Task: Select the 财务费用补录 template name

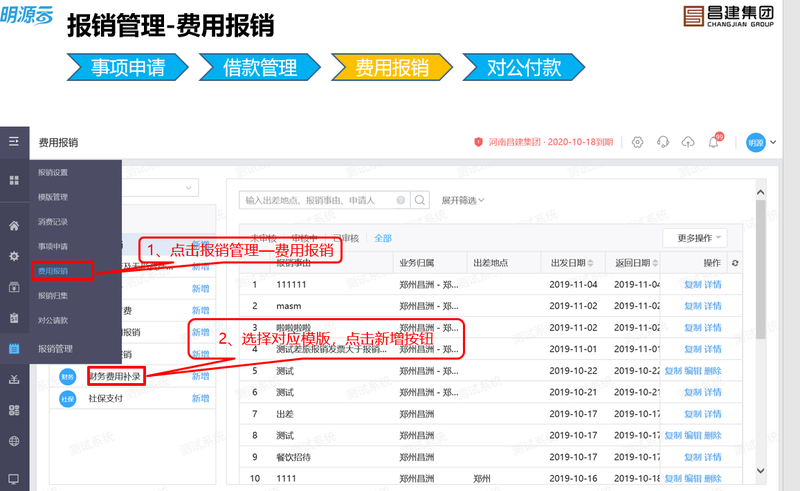Action: pos(115,377)
